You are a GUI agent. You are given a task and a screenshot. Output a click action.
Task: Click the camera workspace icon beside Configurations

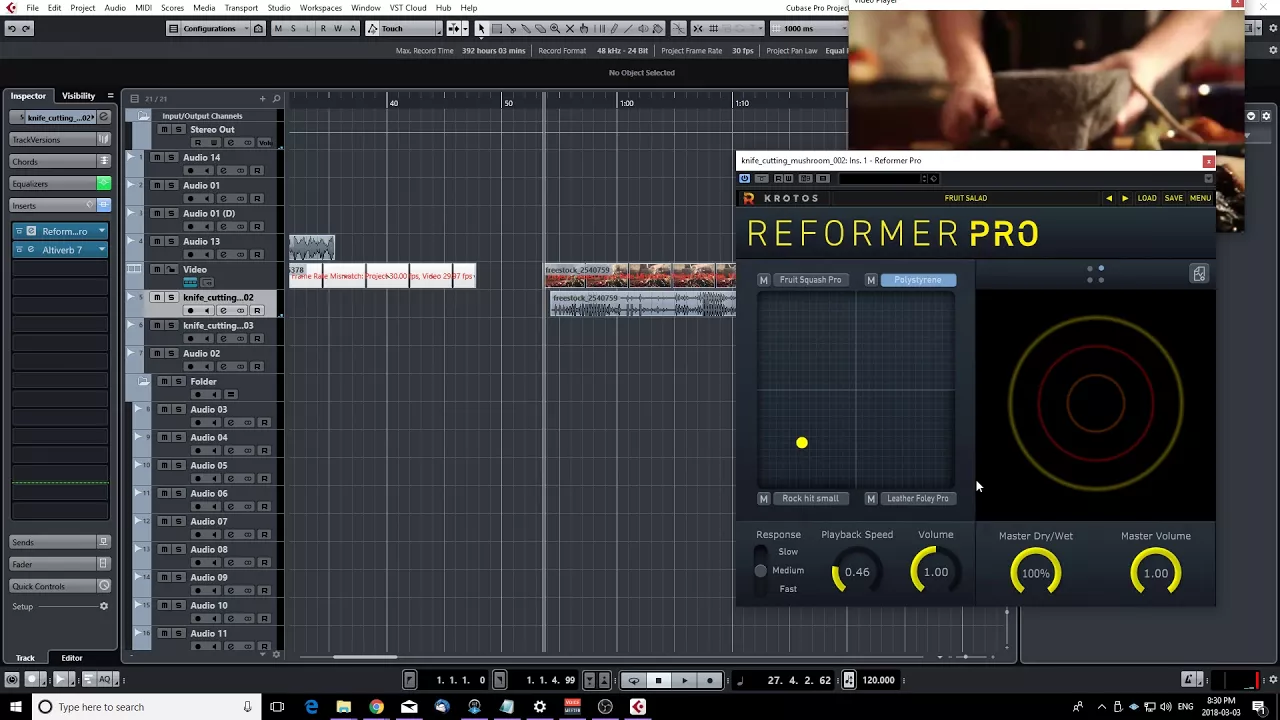click(x=258, y=28)
